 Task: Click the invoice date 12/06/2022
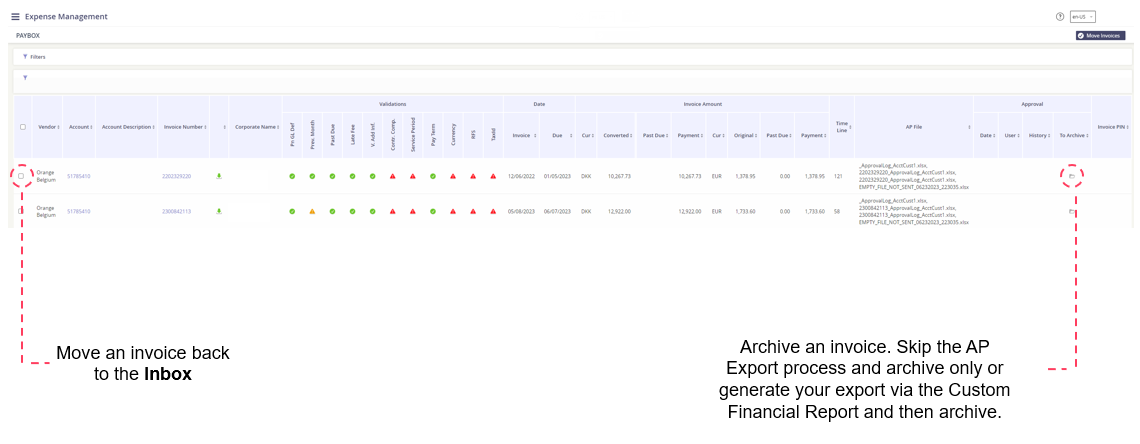click(521, 176)
